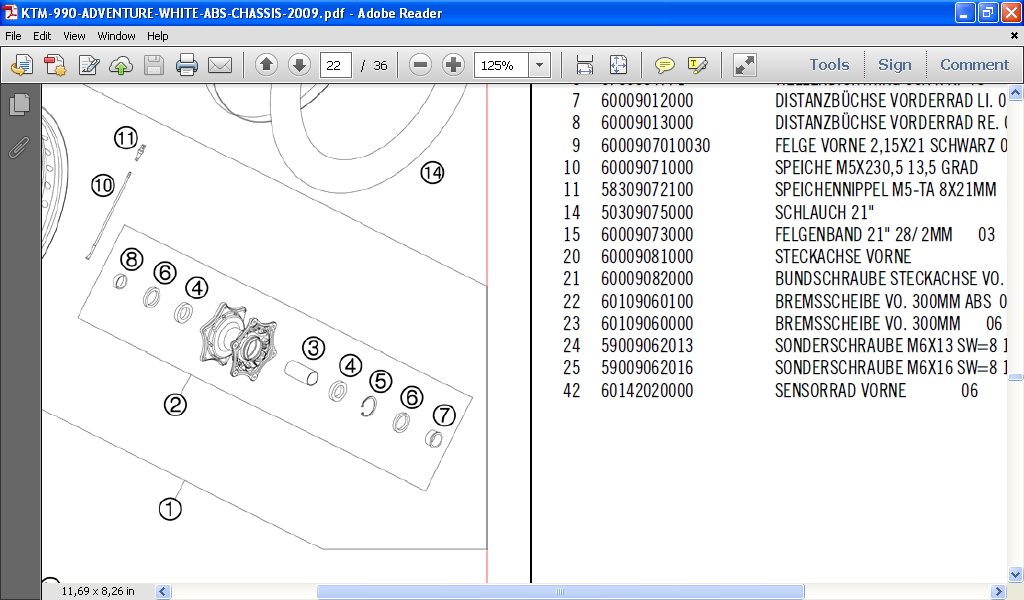Open the Window menu
The image size is (1024, 600).
(116, 36)
